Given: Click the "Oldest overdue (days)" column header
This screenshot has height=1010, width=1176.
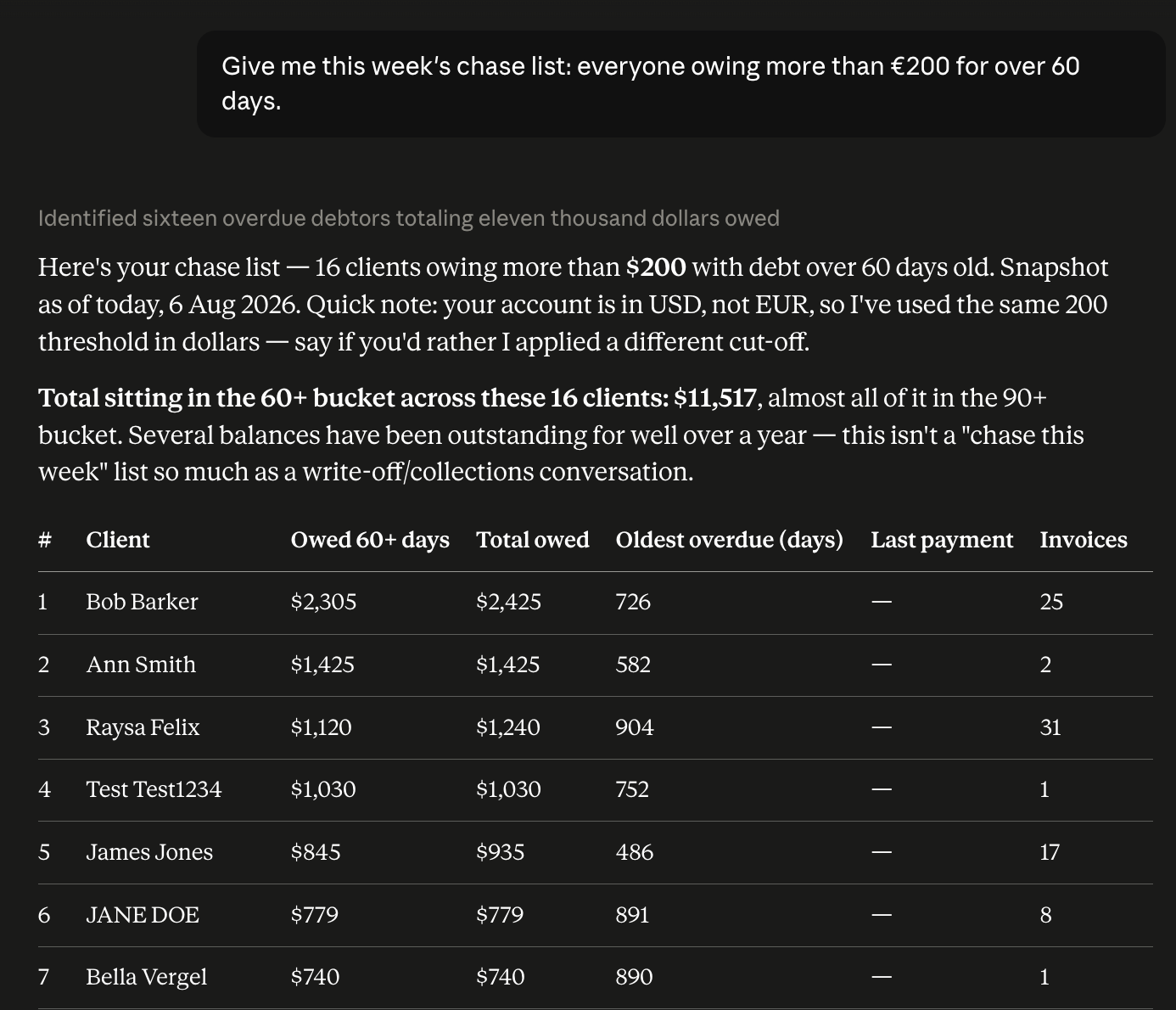Looking at the screenshot, I should tap(730, 540).
